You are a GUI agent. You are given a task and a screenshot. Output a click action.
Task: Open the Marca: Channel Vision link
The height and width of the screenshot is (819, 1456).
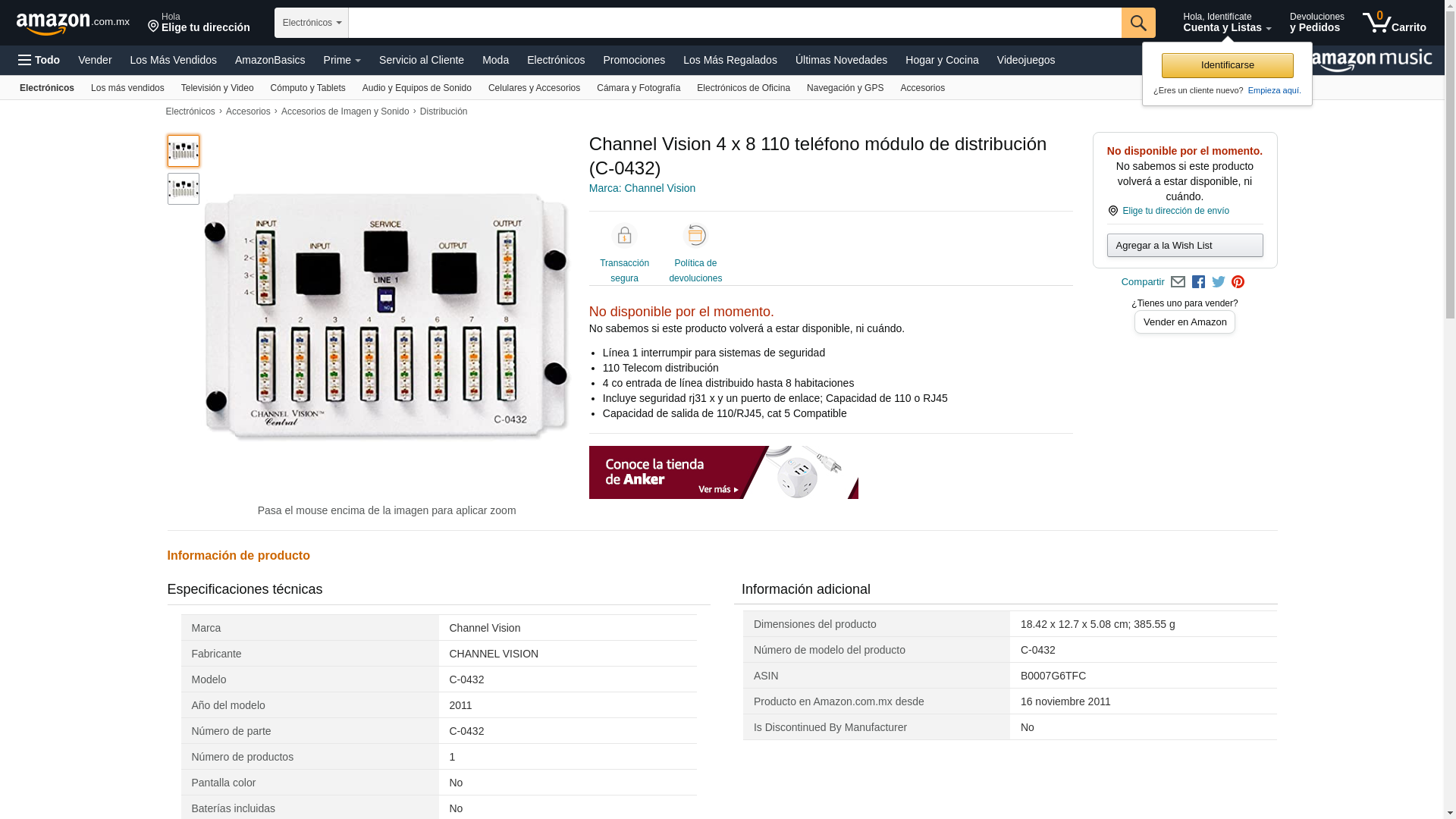642,188
